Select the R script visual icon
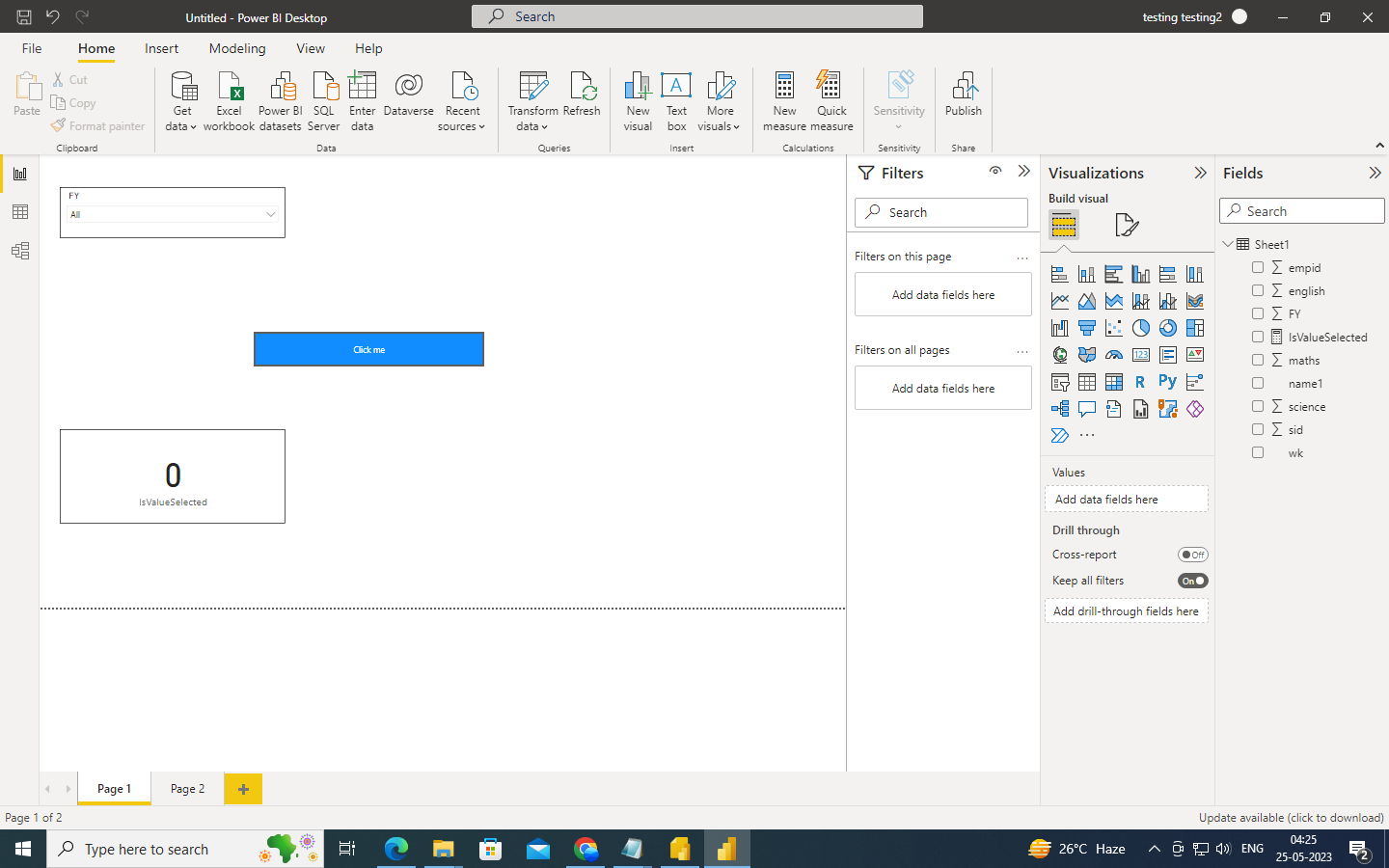Screen dimensions: 1389x868 coord(1140,382)
